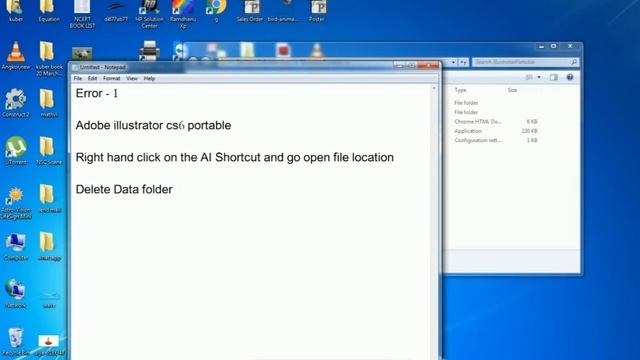Toggle the Explorer preview pane button

click(553, 77)
